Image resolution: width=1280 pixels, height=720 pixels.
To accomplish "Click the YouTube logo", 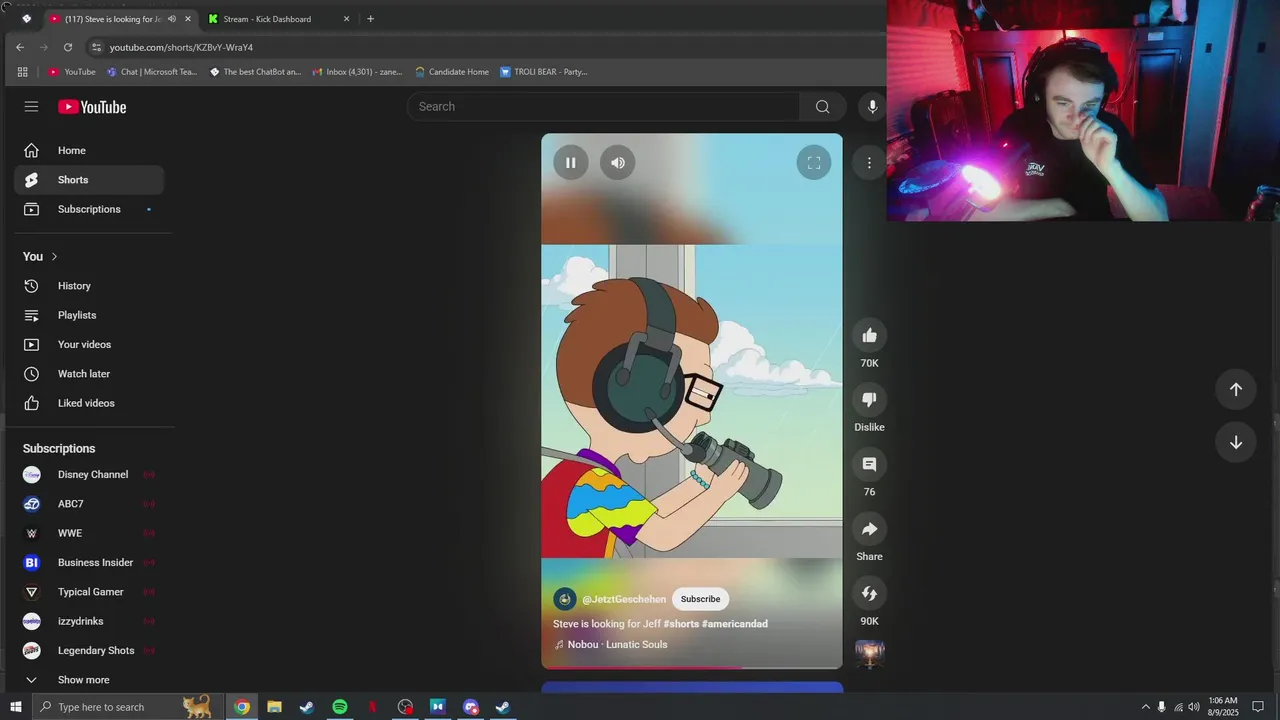I will [92, 107].
